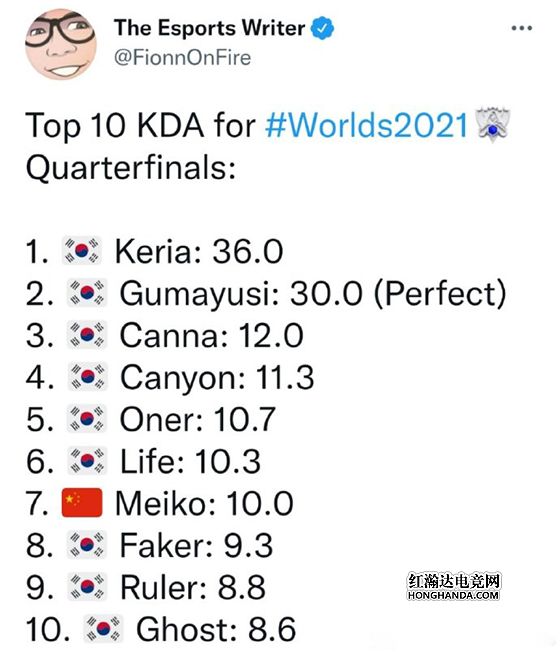Open the @FionnOnFire handle
The height and width of the screenshot is (653, 560).
(182, 57)
